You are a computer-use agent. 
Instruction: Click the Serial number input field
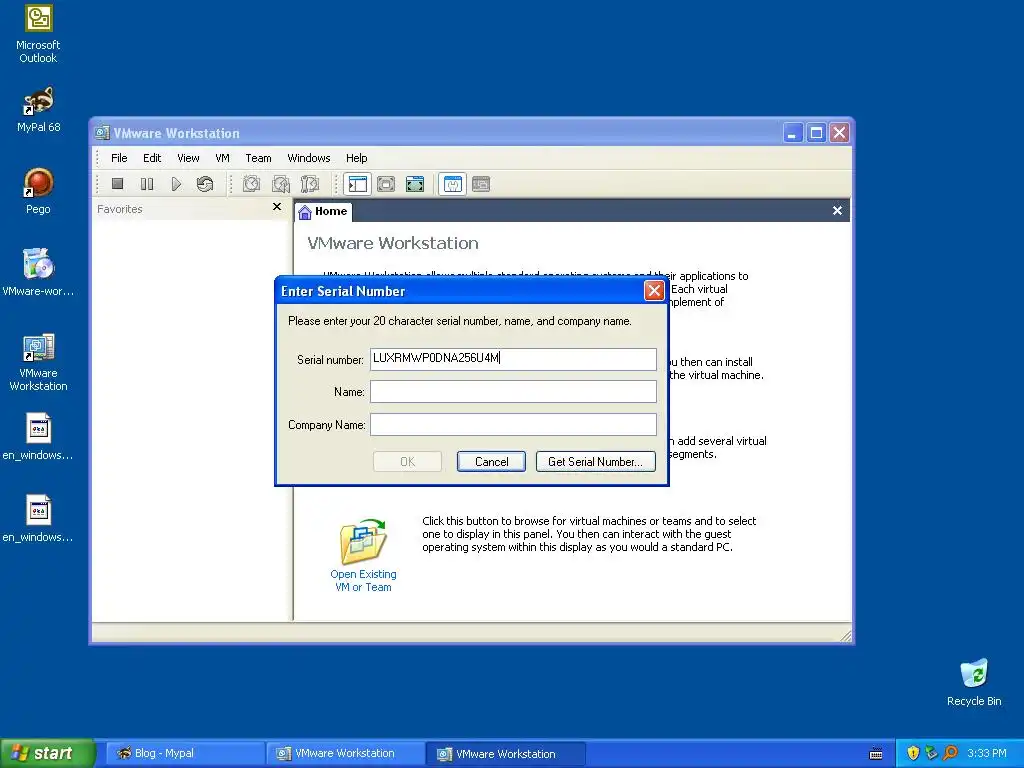click(513, 359)
